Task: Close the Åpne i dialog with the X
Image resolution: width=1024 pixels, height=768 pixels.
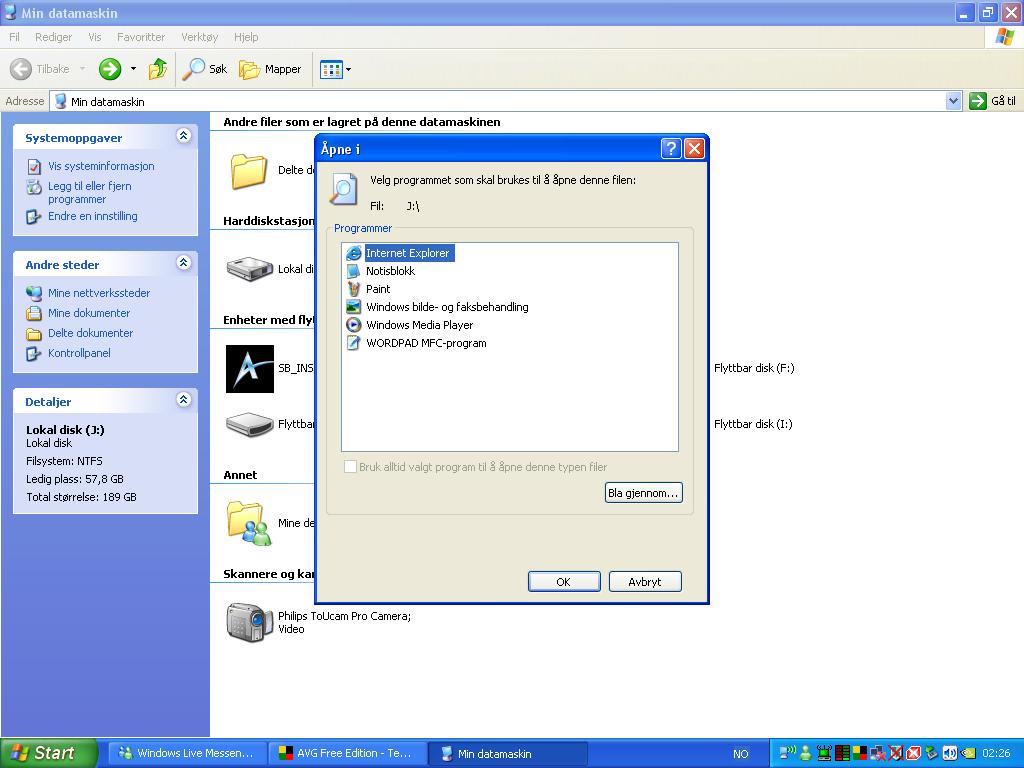Action: tap(694, 149)
